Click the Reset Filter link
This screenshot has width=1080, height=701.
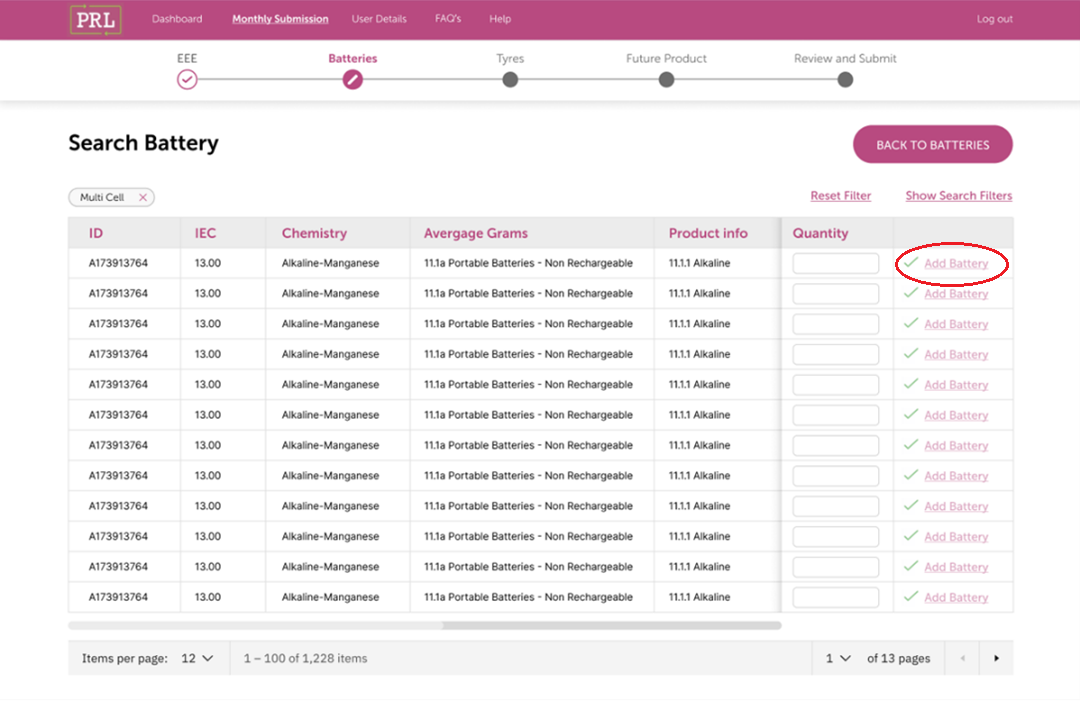click(x=840, y=196)
